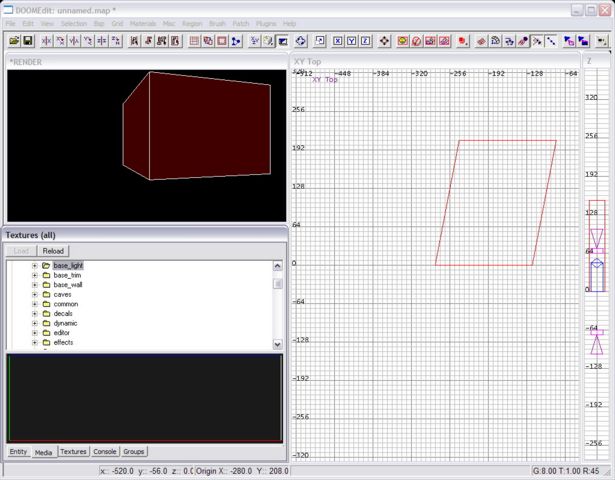Switch to the Groups tab
The height and width of the screenshot is (480, 615).
[134, 452]
